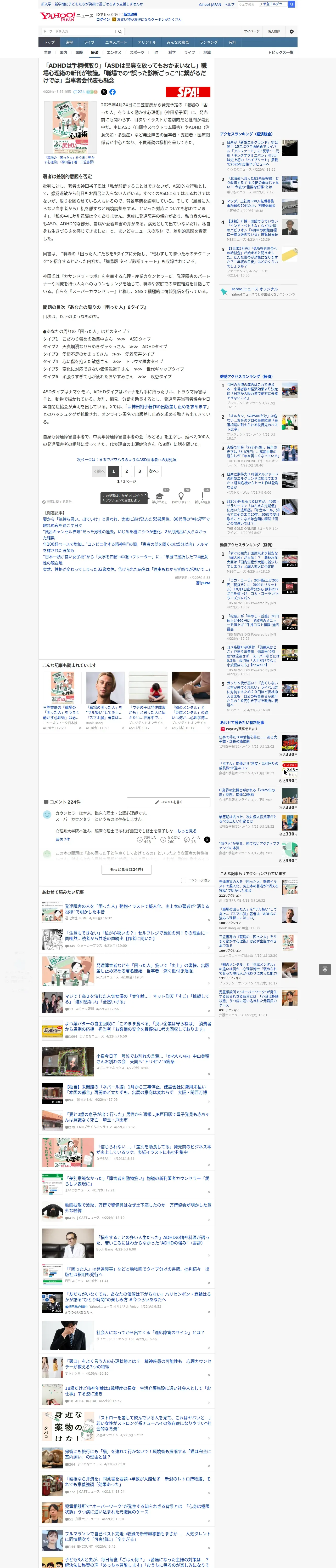Image resolution: width=336 pixels, height=1568 pixels.
Task: Click the 記事に関する報告 report icon link
Action: click(x=57, y=502)
